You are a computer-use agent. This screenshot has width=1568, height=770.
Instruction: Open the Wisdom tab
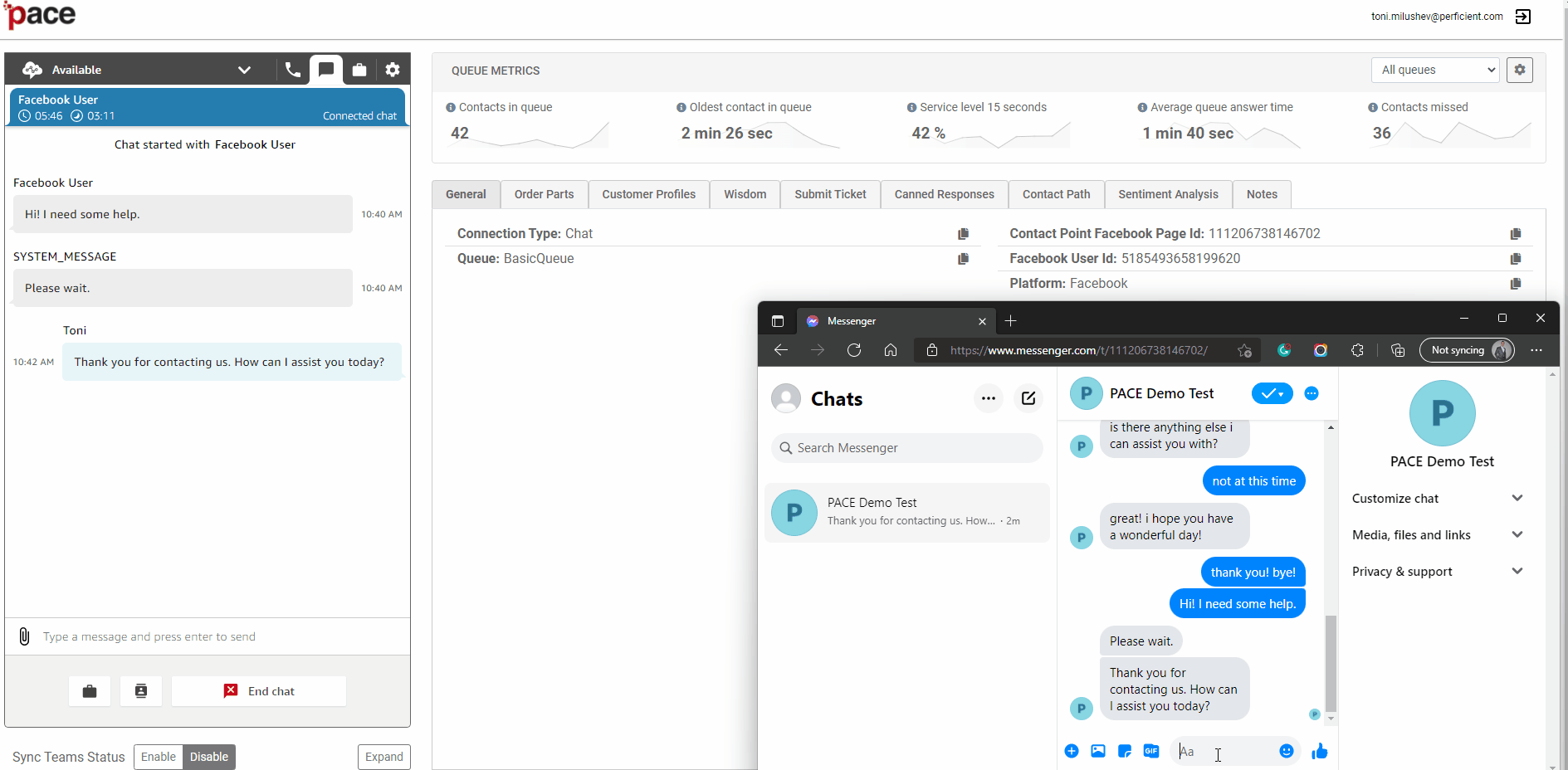[x=745, y=194]
